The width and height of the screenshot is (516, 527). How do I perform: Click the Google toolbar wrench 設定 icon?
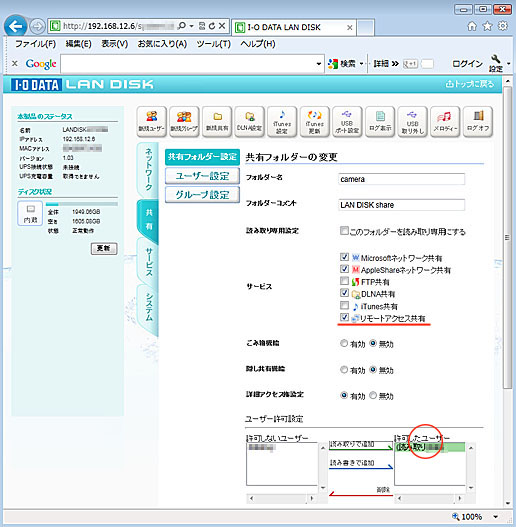click(x=495, y=63)
